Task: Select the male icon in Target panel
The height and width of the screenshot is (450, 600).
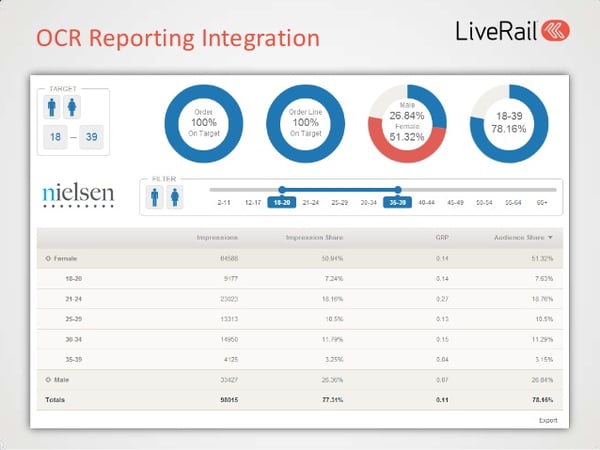Action: click(x=52, y=107)
